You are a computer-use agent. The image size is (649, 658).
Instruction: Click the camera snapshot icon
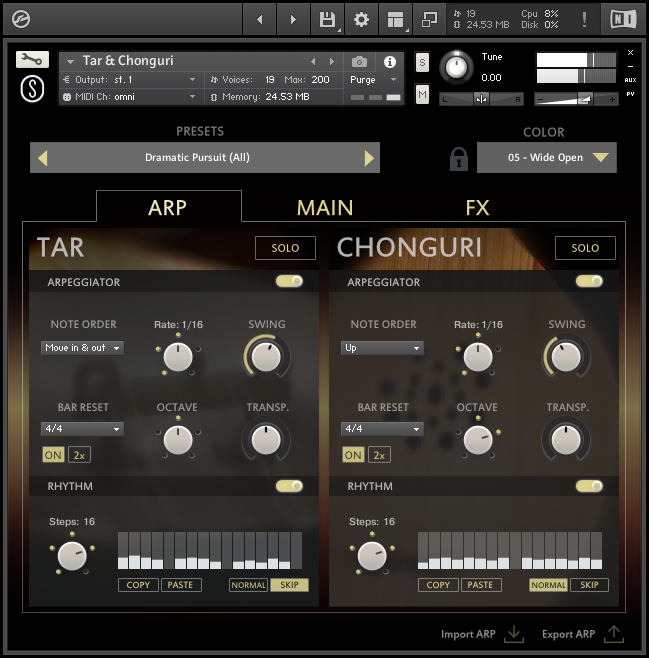point(360,62)
